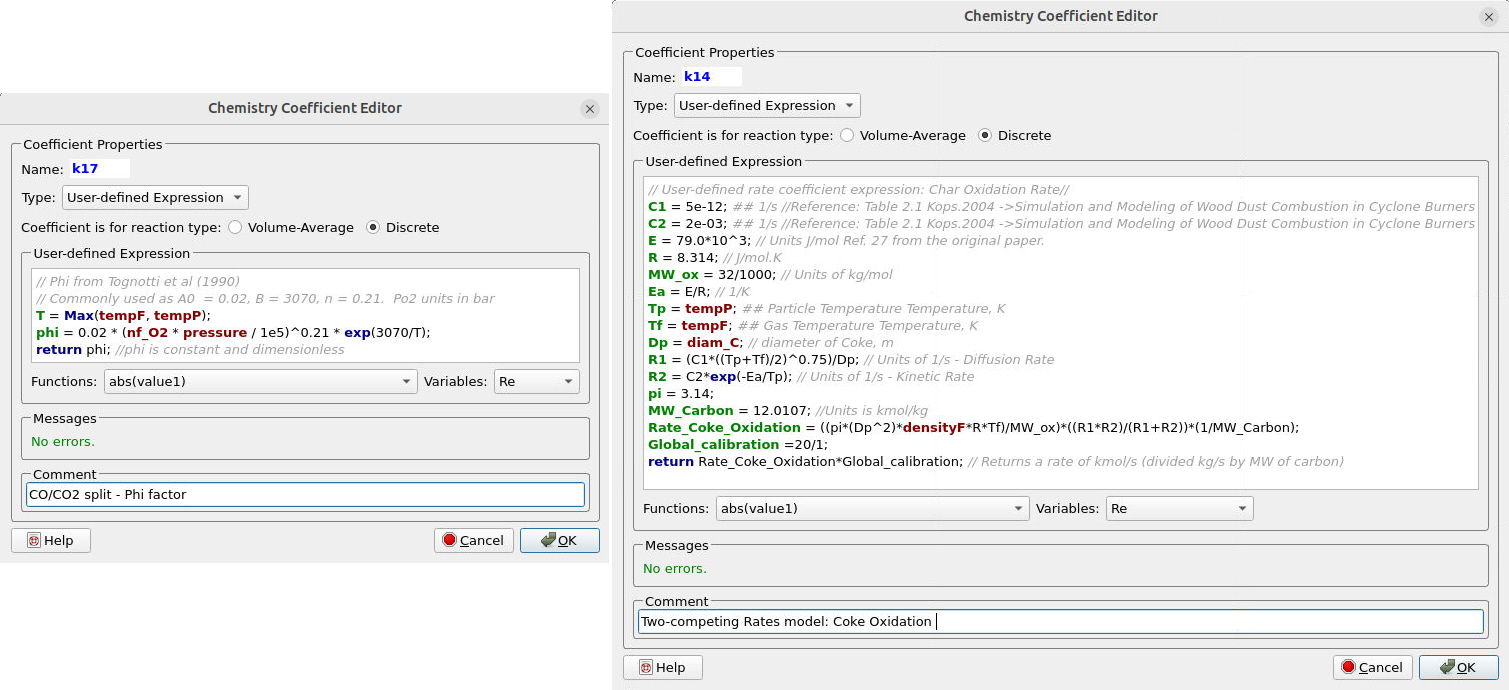Click the 'Two-competing Rates model' comment field
This screenshot has width=1509, height=690.
tap(1060, 621)
